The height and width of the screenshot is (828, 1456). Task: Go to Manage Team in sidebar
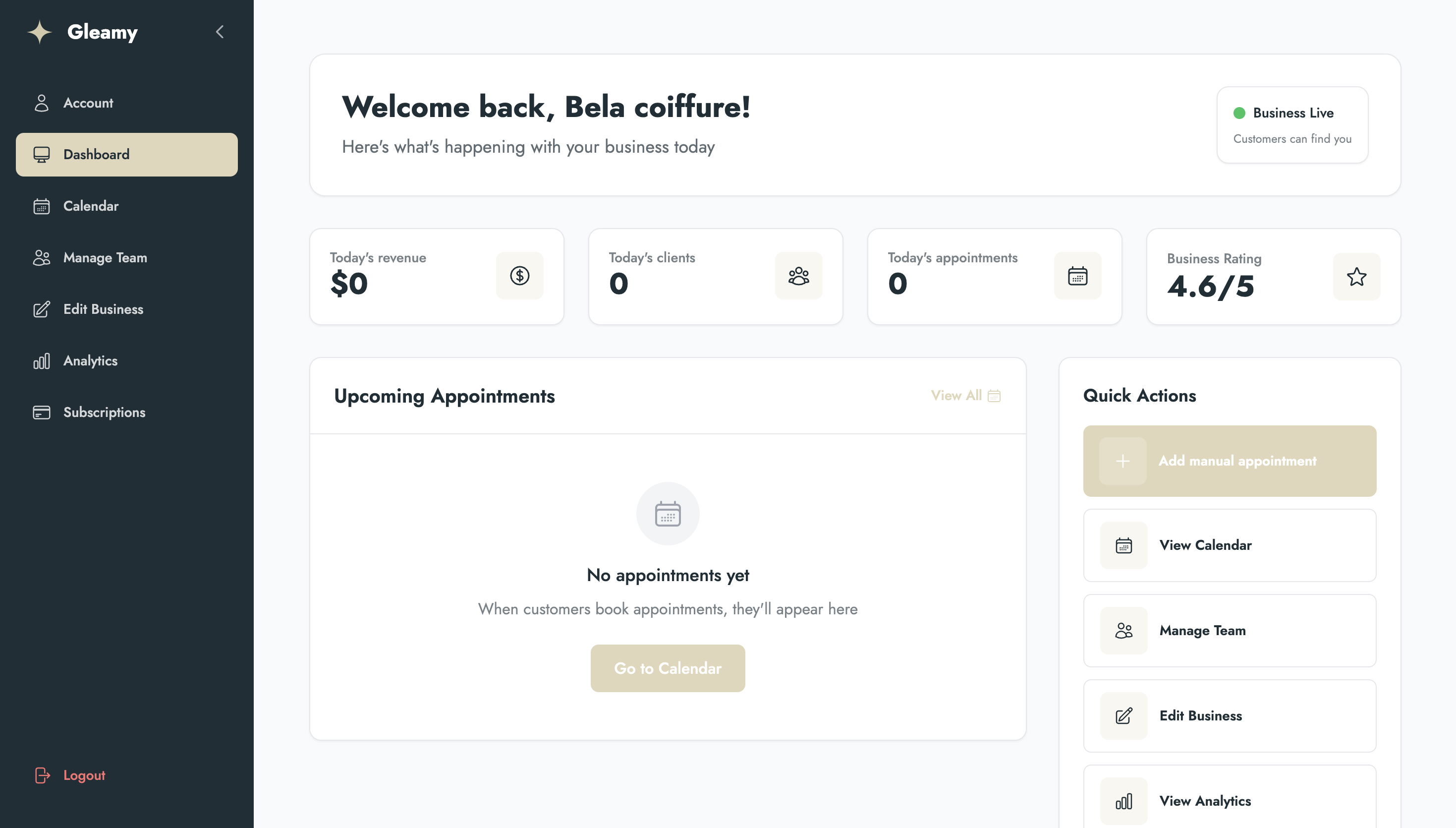tap(105, 258)
